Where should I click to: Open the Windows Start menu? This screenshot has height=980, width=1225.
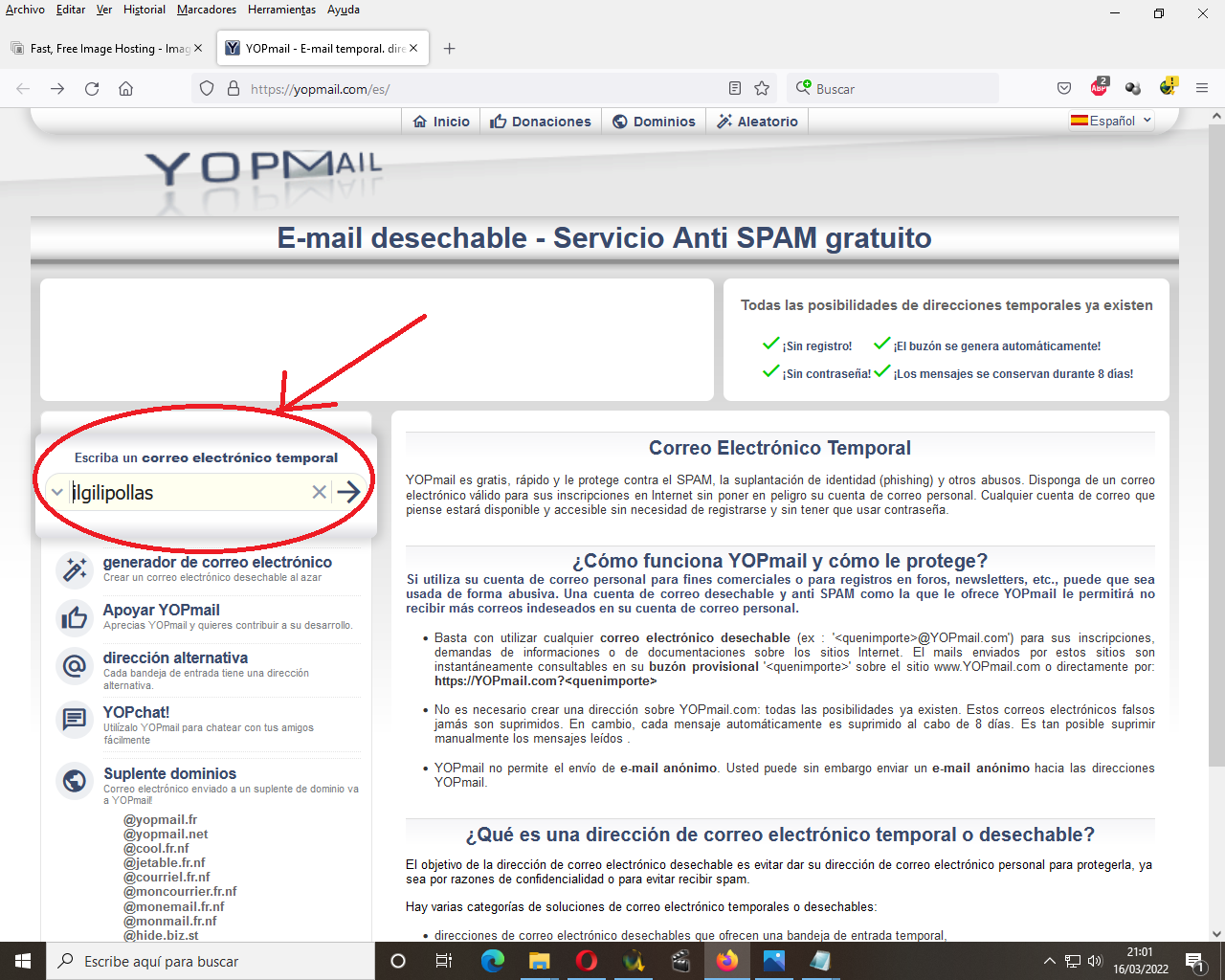23,961
